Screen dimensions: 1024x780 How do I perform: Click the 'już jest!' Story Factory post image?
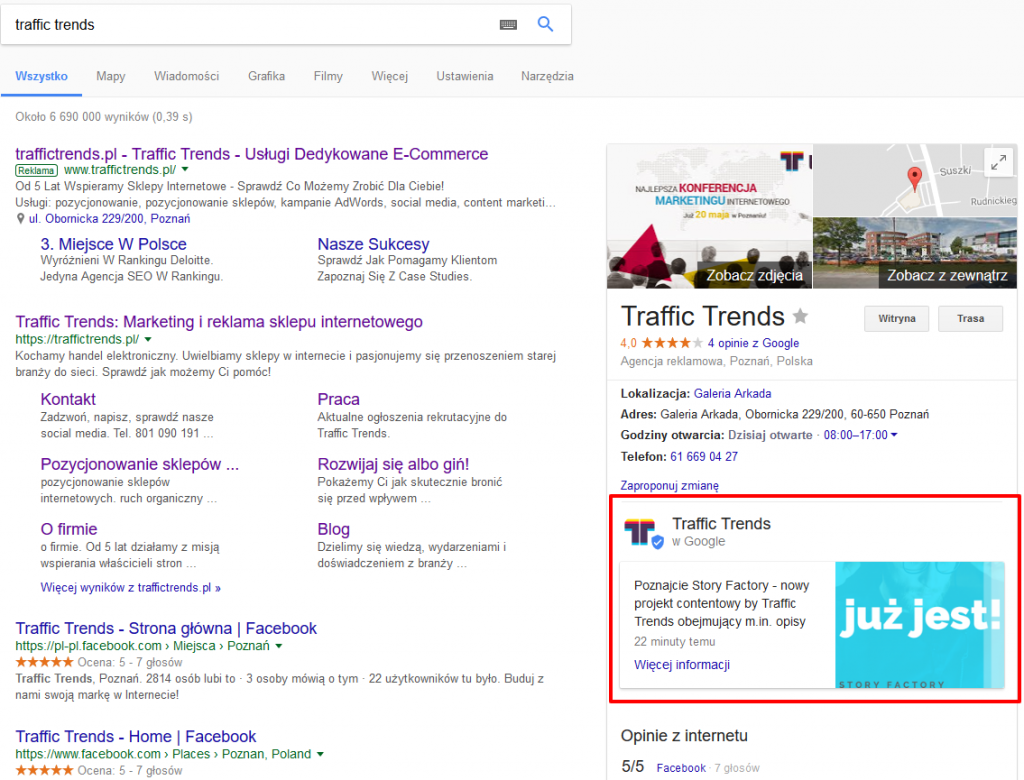click(x=920, y=625)
